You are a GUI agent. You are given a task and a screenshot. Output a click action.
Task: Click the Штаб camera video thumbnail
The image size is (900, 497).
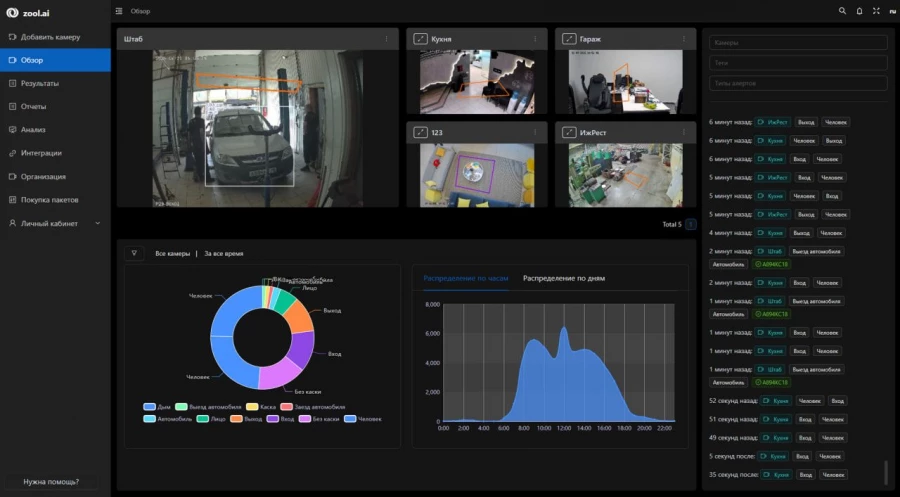[257, 128]
